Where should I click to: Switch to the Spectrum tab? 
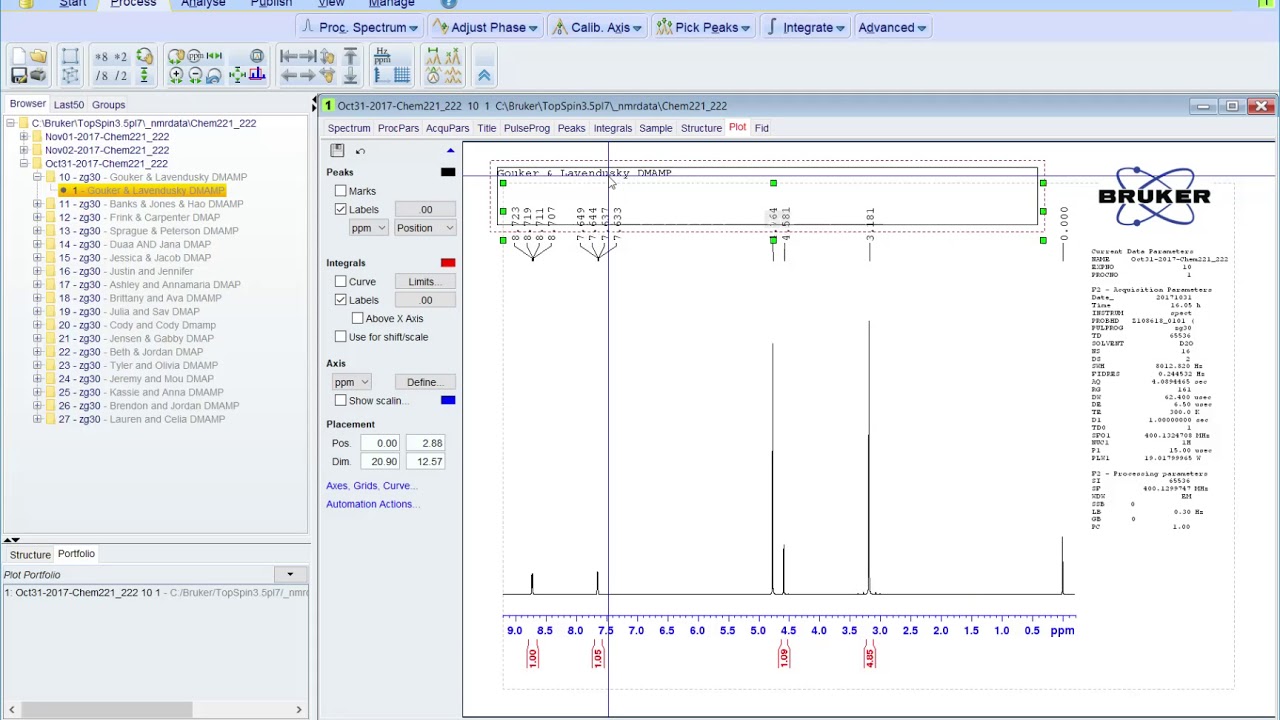(x=349, y=128)
